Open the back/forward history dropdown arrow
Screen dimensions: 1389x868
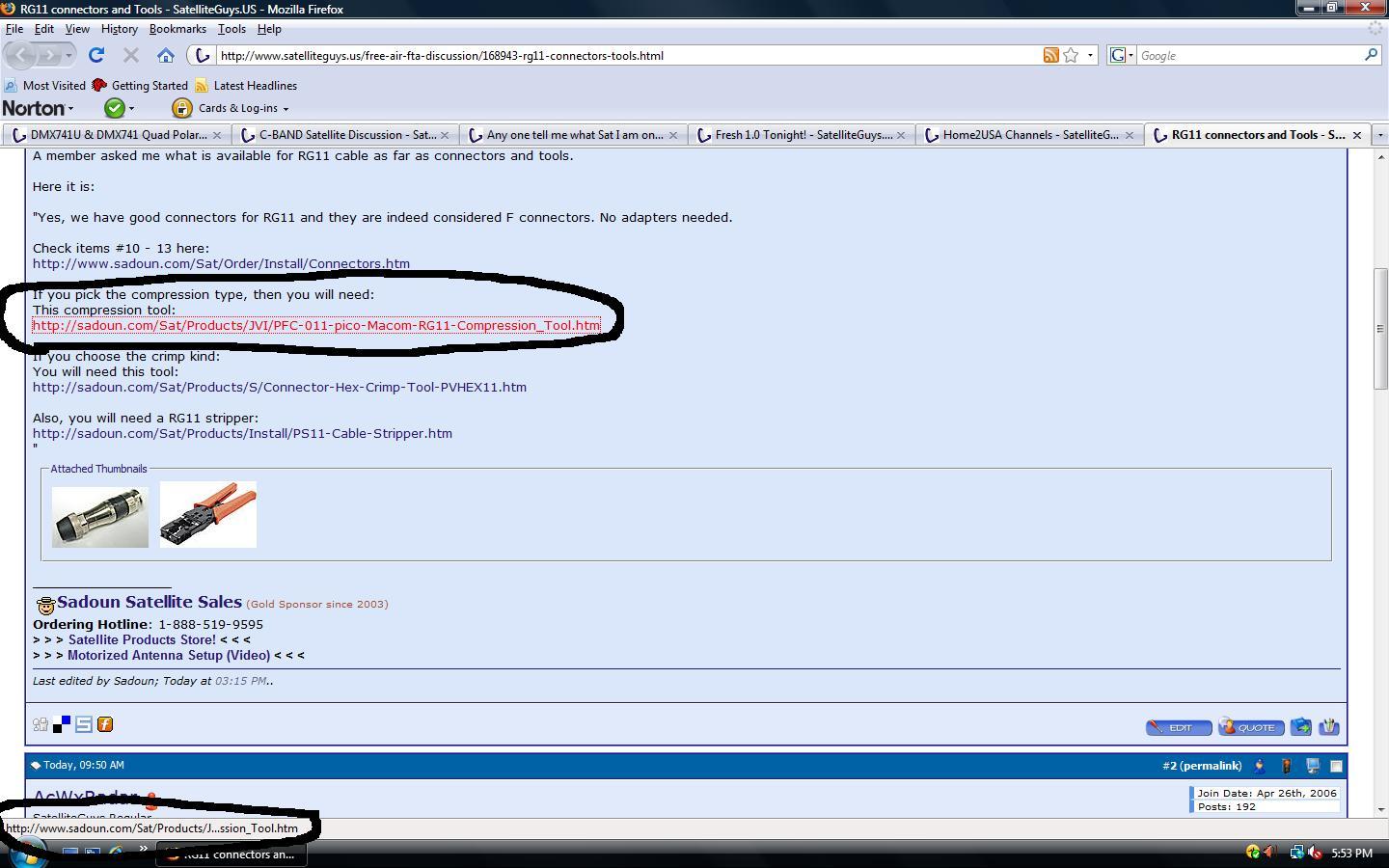tap(68, 56)
